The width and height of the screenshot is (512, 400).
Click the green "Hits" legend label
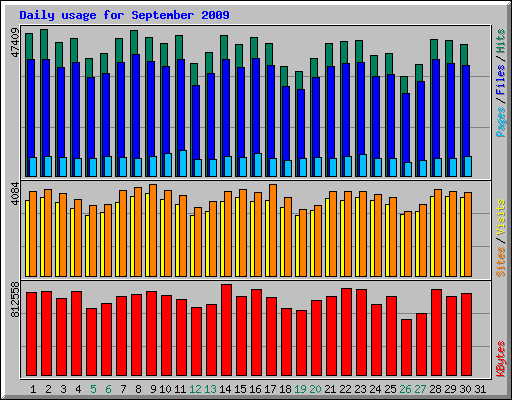(500, 41)
